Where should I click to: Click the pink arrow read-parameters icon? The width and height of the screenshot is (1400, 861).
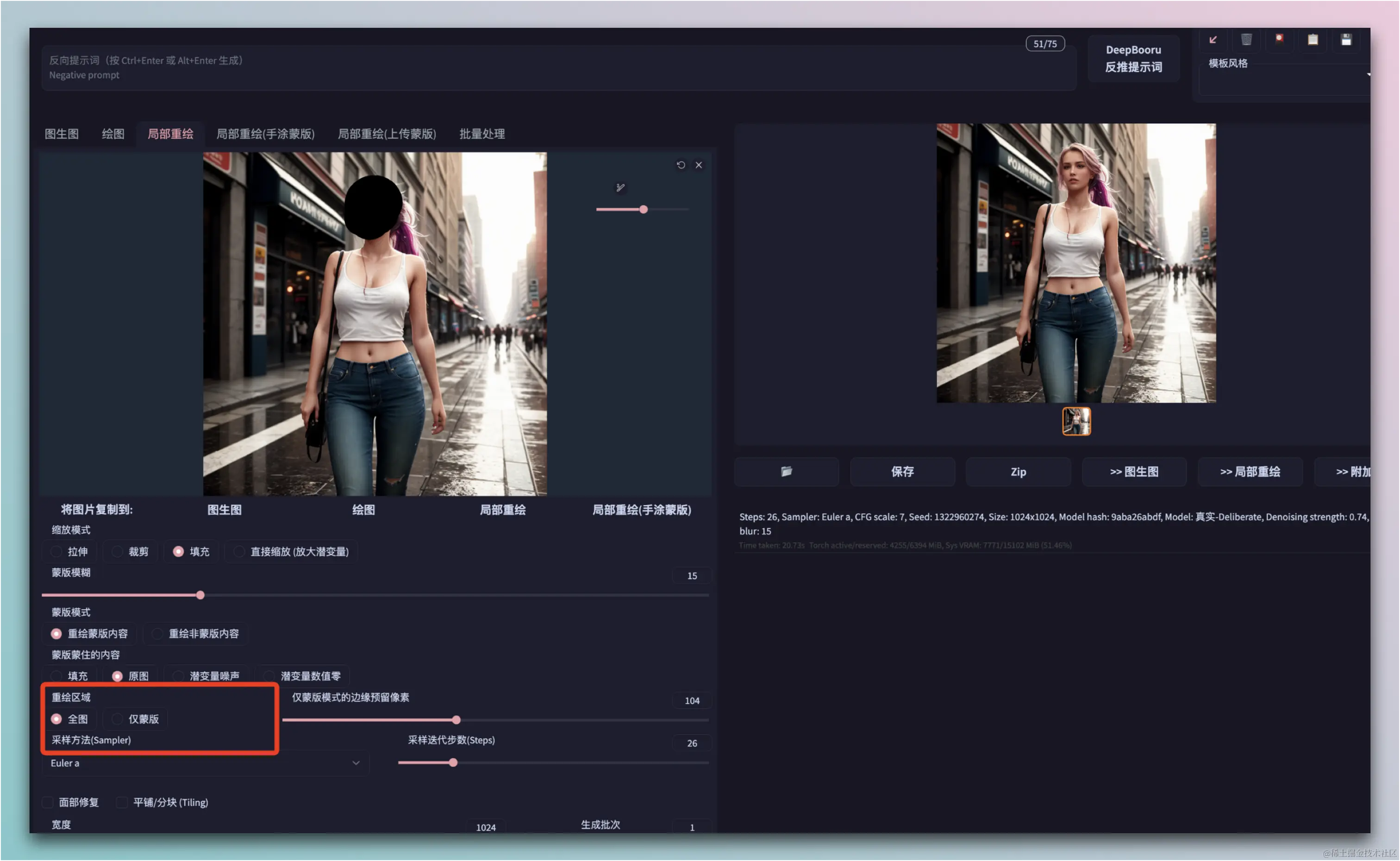coord(1212,39)
